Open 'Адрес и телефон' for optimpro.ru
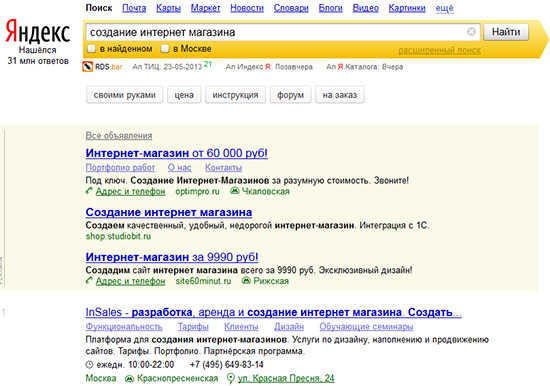The width and height of the screenshot is (550, 386). pyautogui.click(x=130, y=191)
